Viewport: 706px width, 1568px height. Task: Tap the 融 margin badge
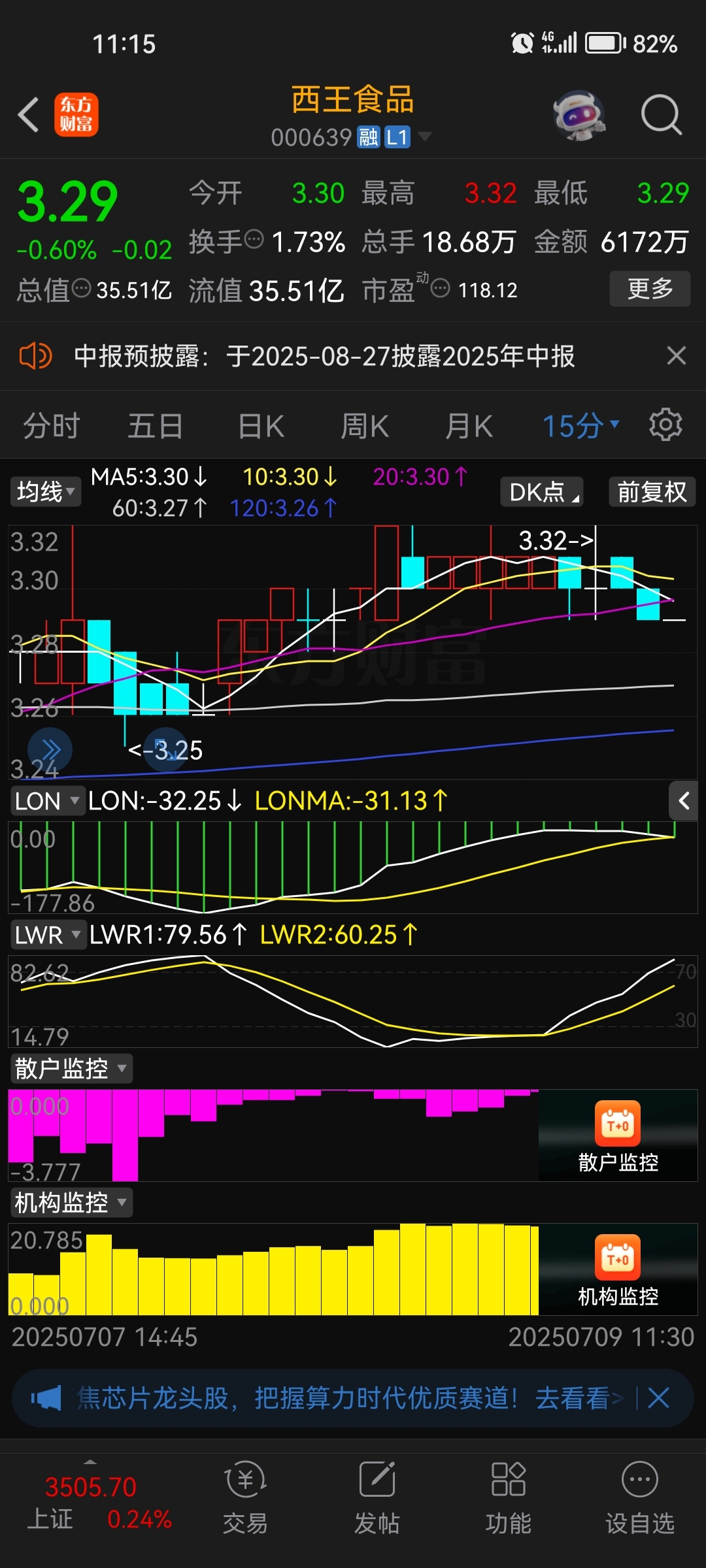pos(369,137)
